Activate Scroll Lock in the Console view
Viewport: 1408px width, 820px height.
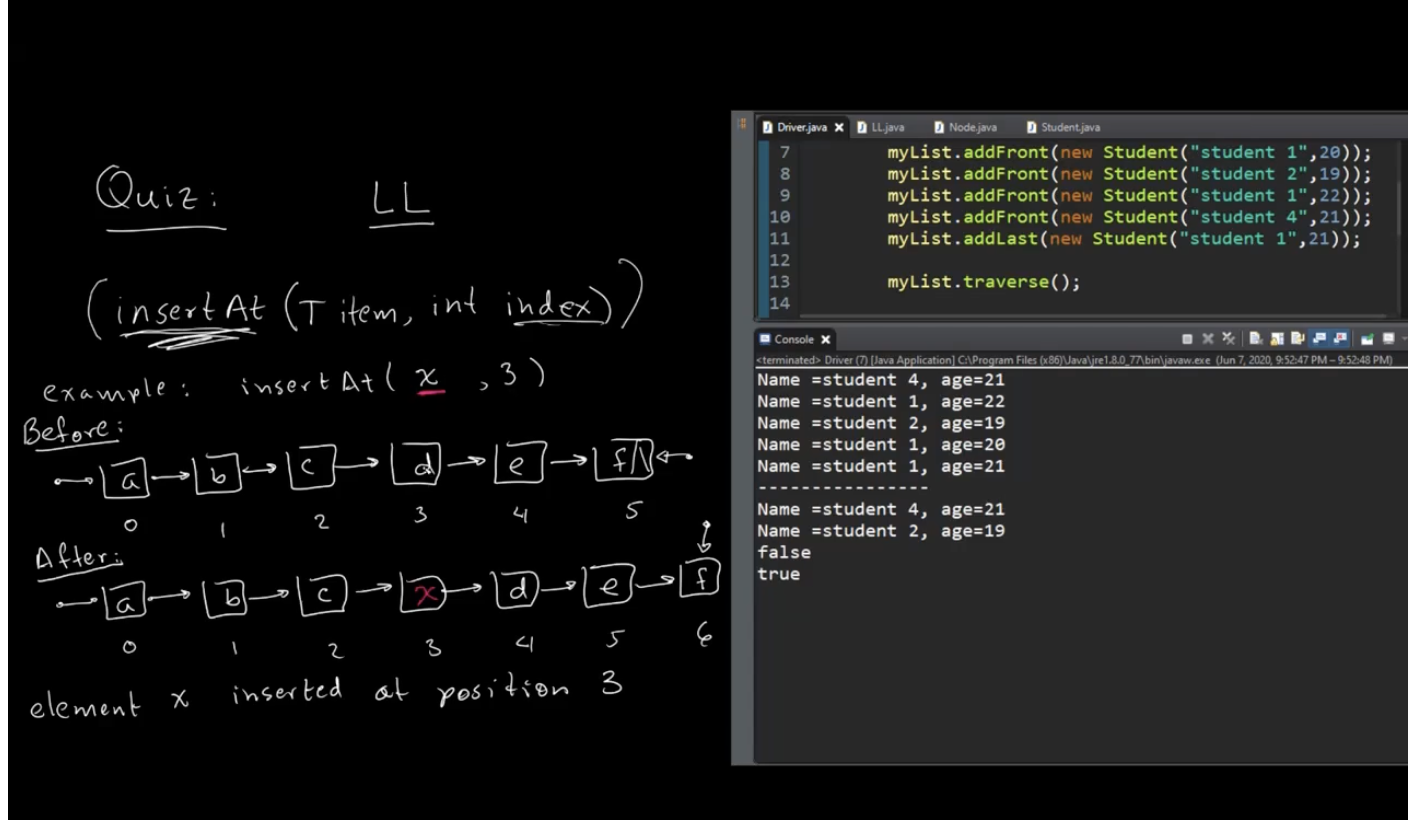pos(1277,338)
